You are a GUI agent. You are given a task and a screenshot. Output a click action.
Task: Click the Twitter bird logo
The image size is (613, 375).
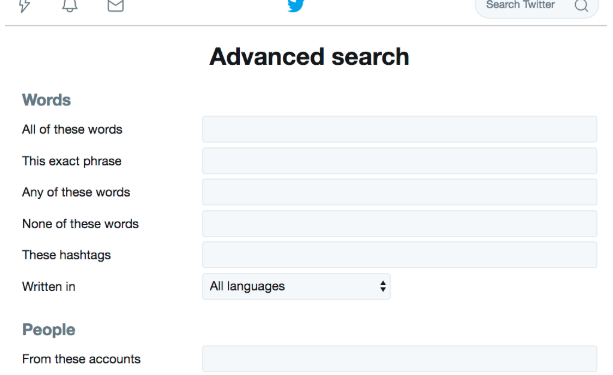[296, 5]
